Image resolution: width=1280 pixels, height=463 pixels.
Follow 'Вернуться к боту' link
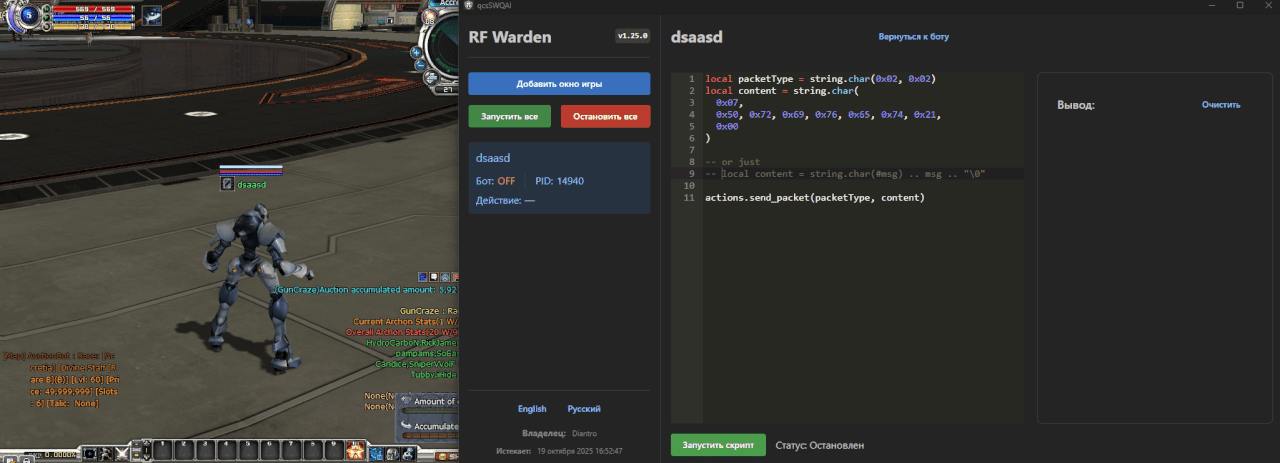(x=913, y=37)
